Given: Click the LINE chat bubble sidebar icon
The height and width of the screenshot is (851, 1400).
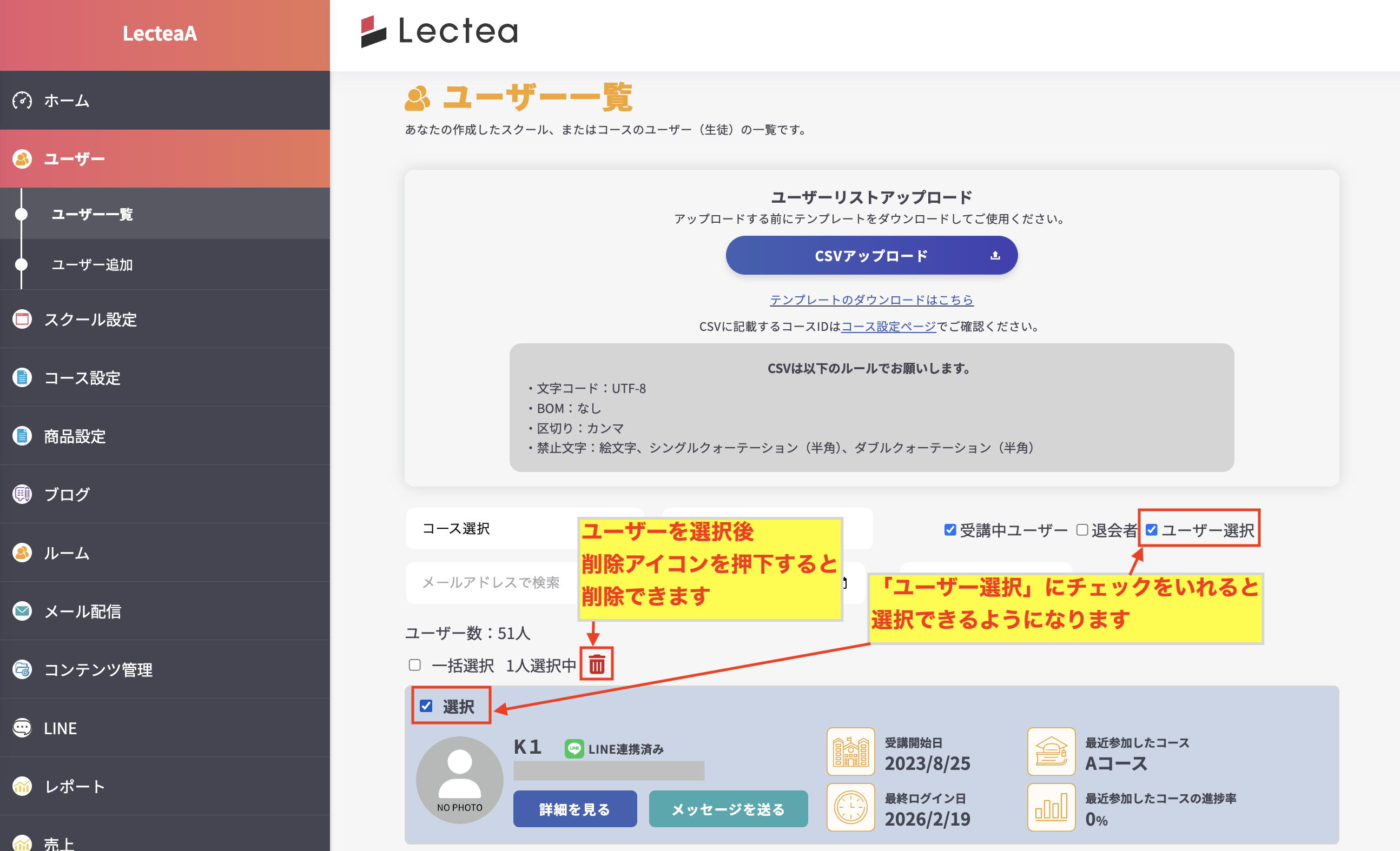Looking at the screenshot, I should pyautogui.click(x=22, y=728).
